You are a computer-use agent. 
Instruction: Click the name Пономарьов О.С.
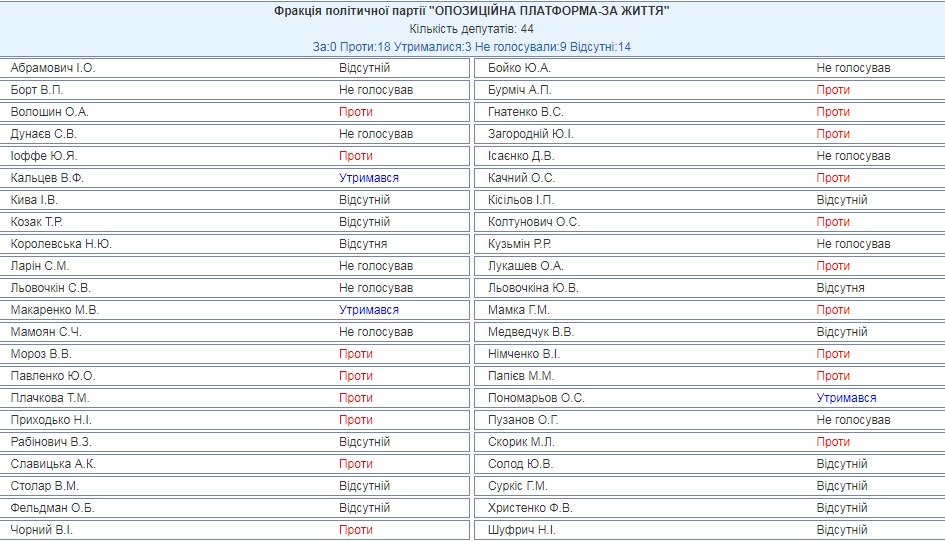[x=536, y=398]
